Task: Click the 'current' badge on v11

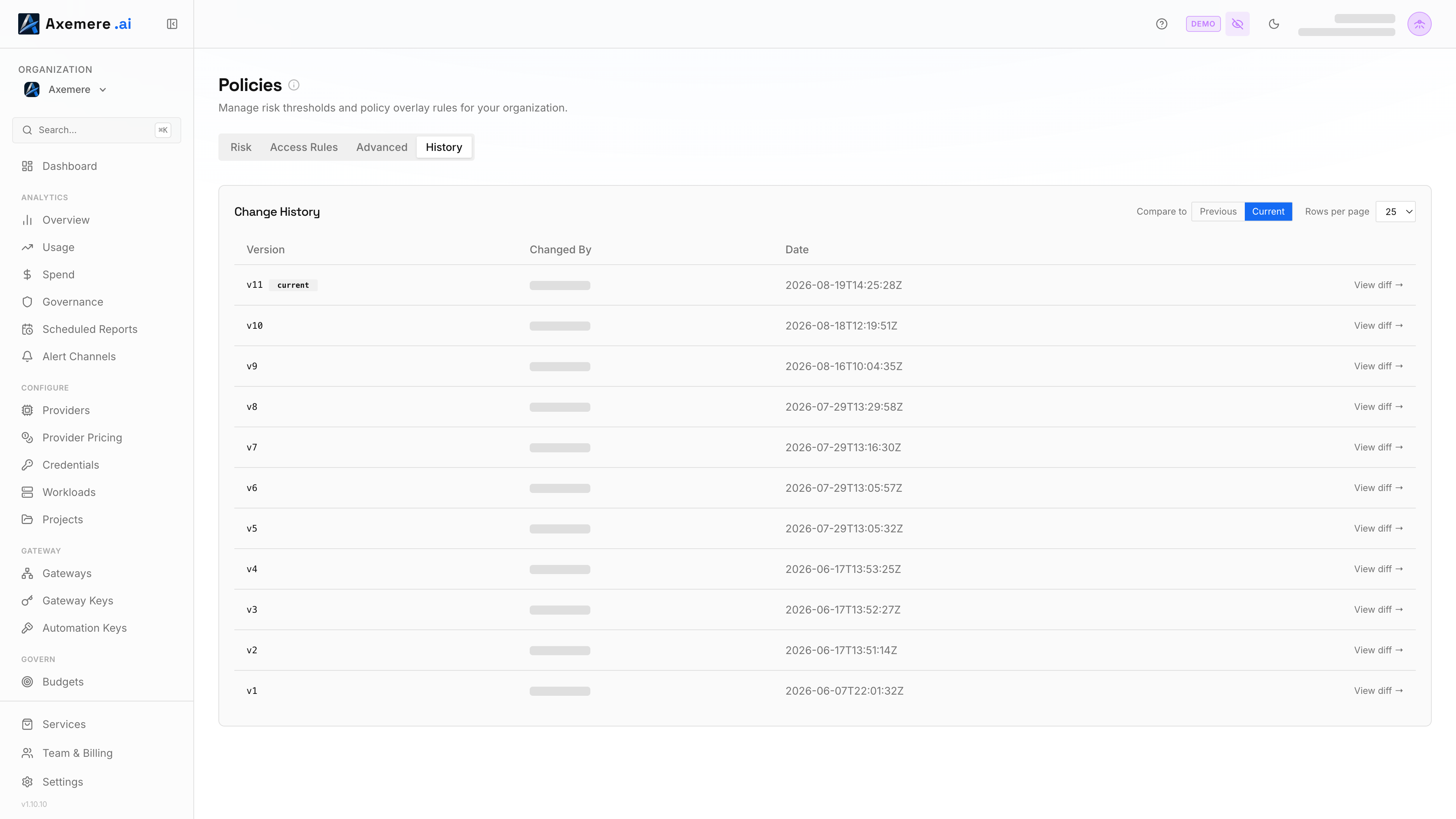Action: pos(293,285)
